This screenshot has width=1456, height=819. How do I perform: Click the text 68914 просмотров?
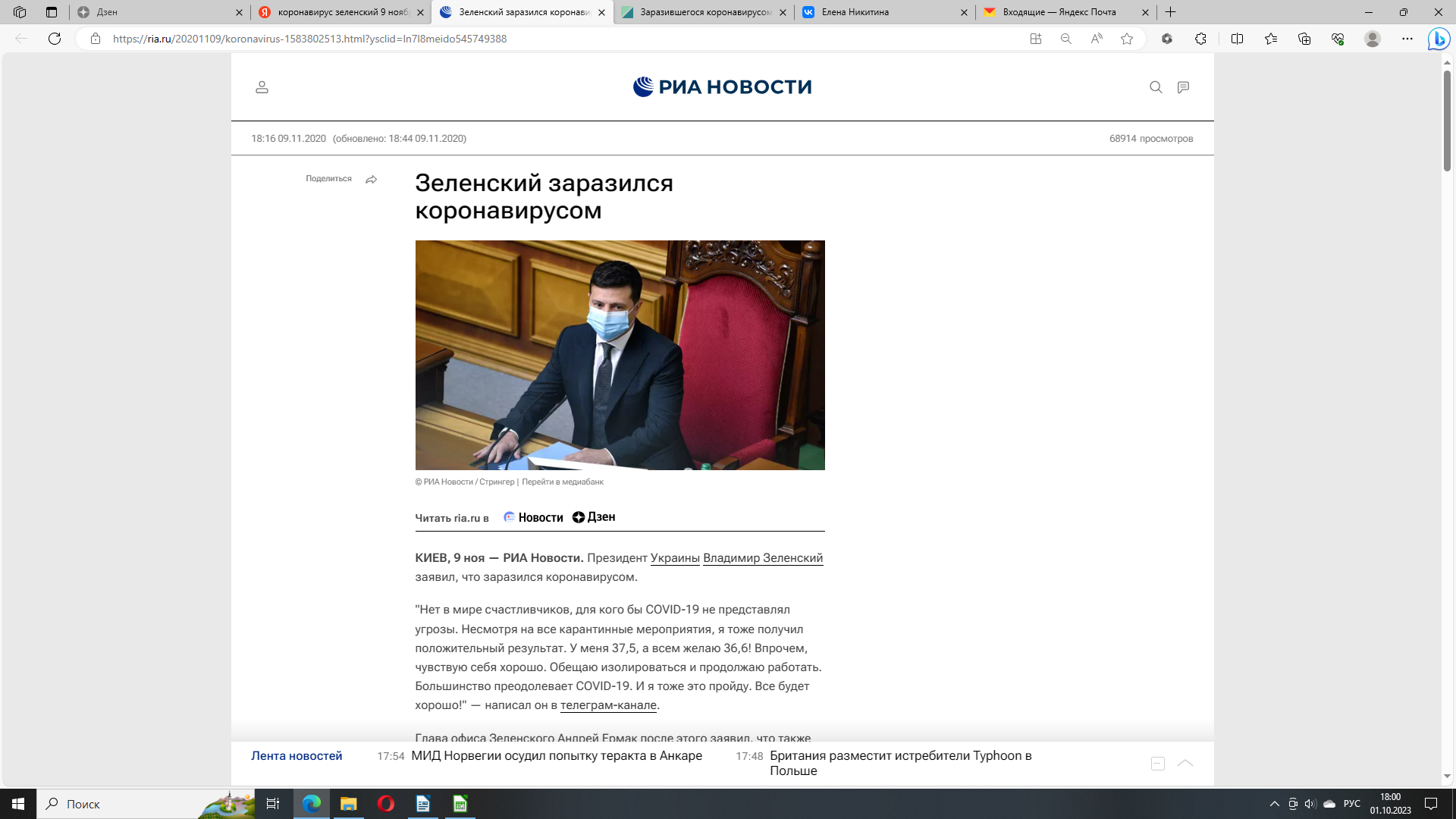click(x=1151, y=139)
